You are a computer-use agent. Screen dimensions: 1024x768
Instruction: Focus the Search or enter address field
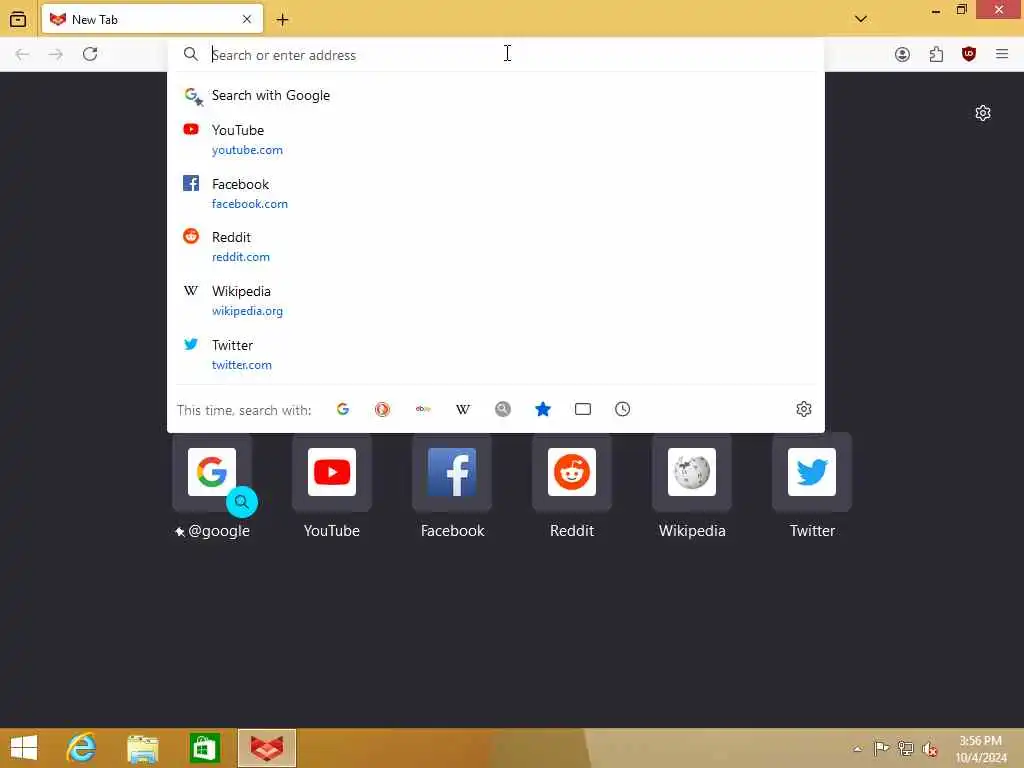tap(496, 55)
